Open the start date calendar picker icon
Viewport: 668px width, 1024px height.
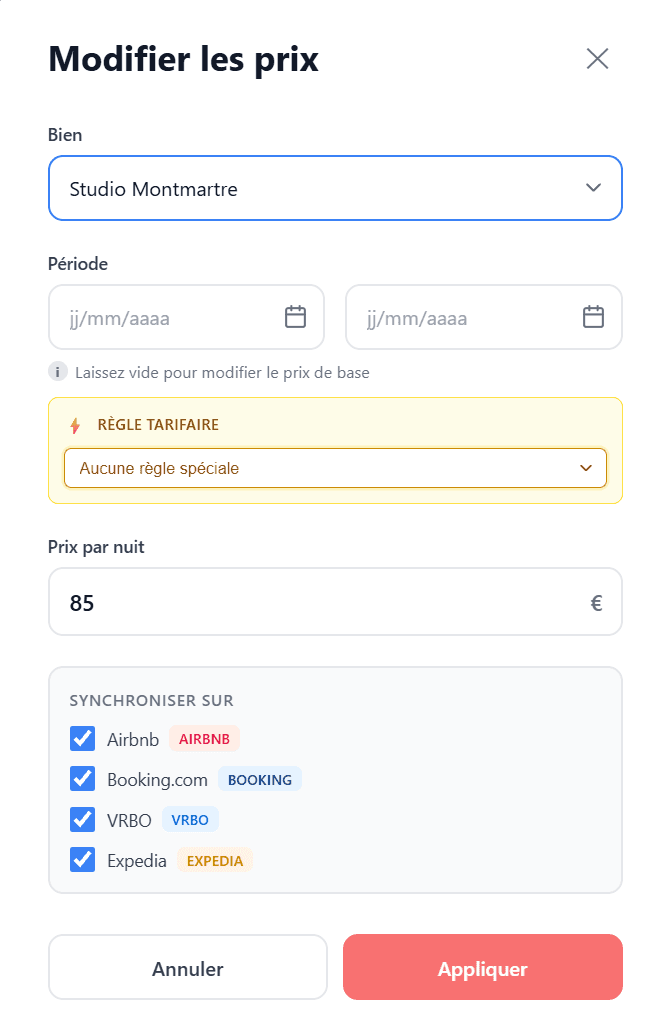pyautogui.click(x=295, y=316)
